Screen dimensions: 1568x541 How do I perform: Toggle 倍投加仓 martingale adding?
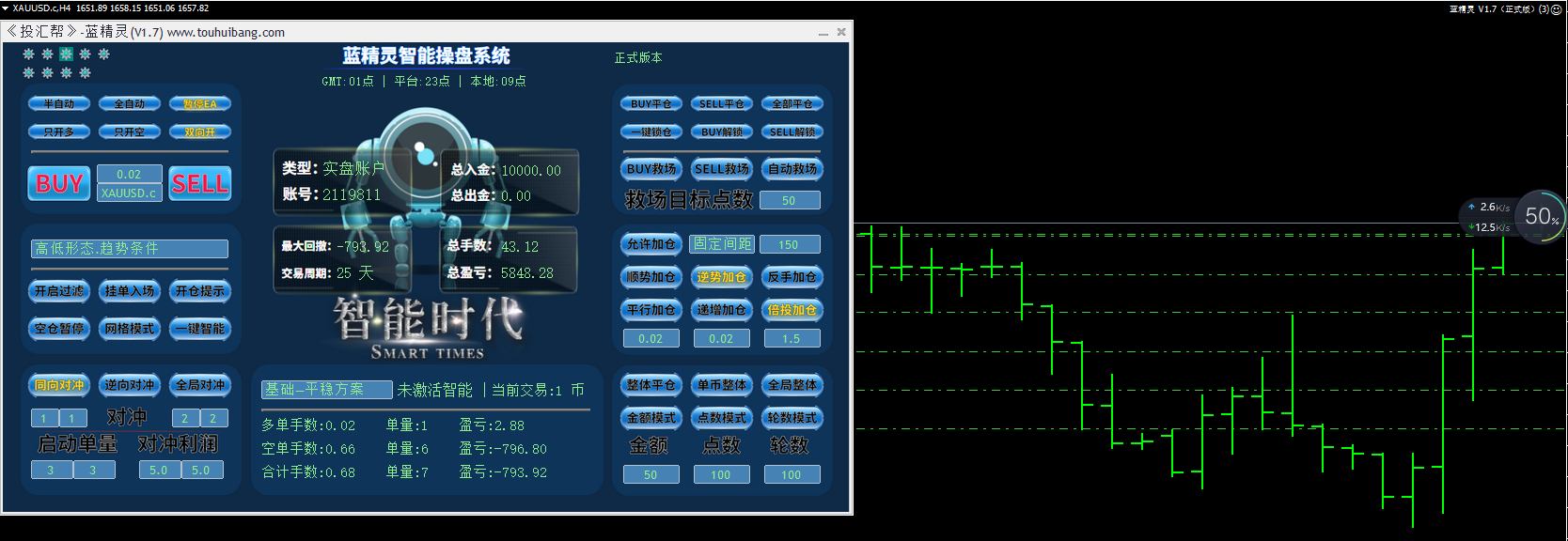(792, 310)
